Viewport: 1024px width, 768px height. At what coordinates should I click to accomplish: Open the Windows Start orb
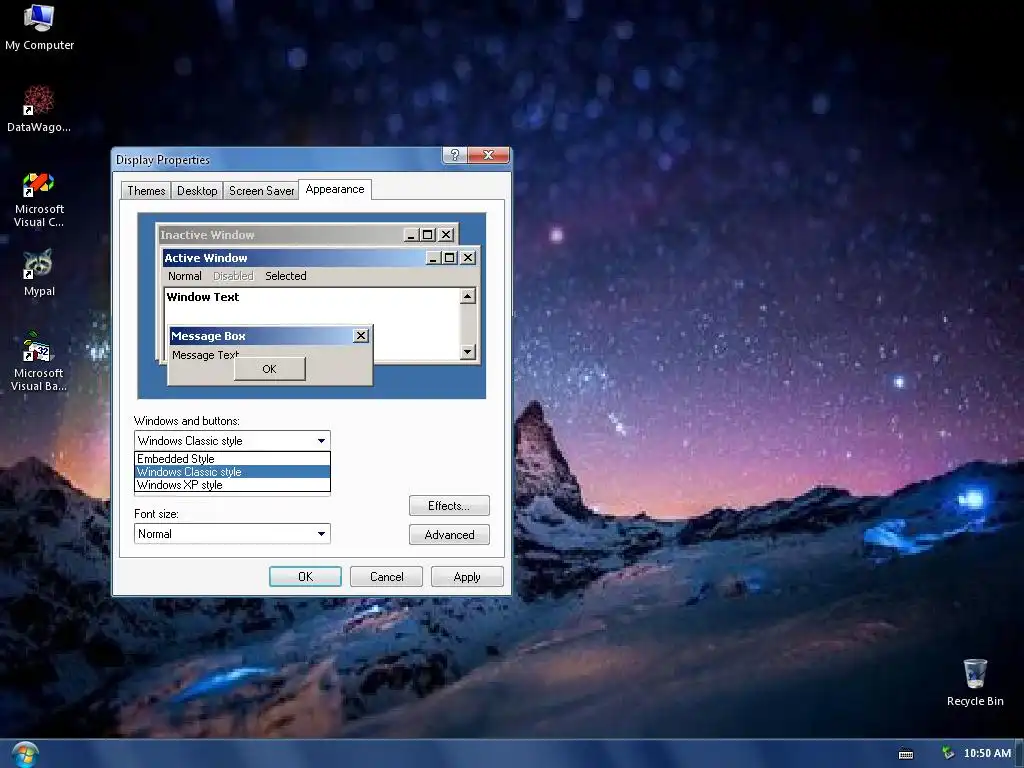[x=25, y=754]
